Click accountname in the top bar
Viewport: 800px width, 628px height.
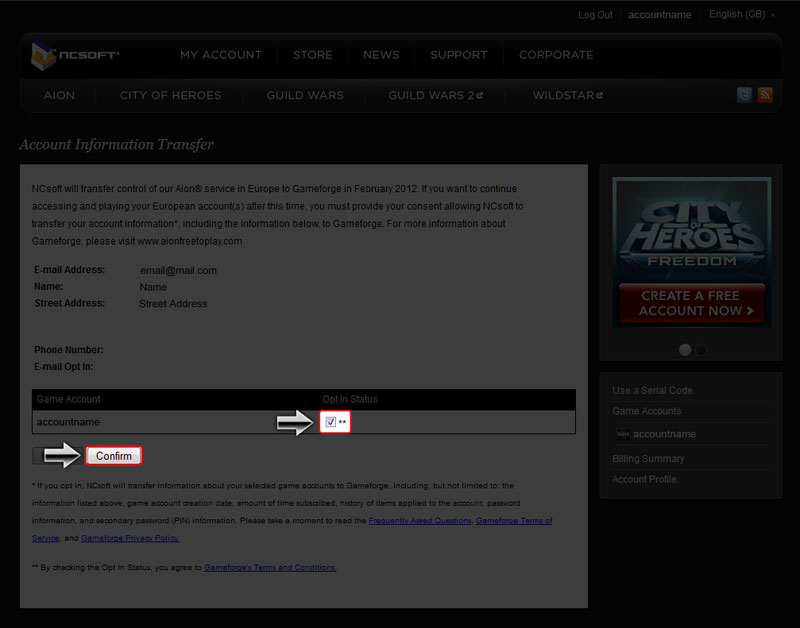[x=659, y=15]
